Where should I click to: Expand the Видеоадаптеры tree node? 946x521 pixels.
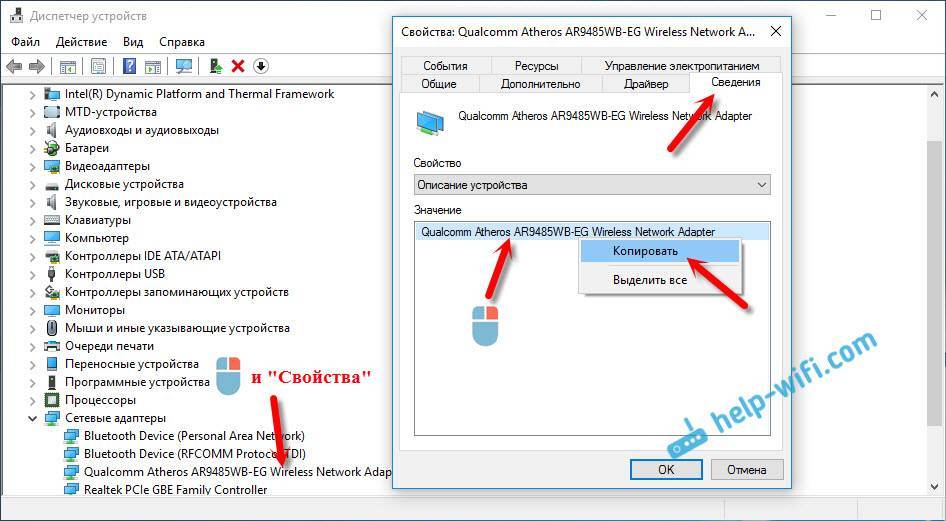point(33,166)
